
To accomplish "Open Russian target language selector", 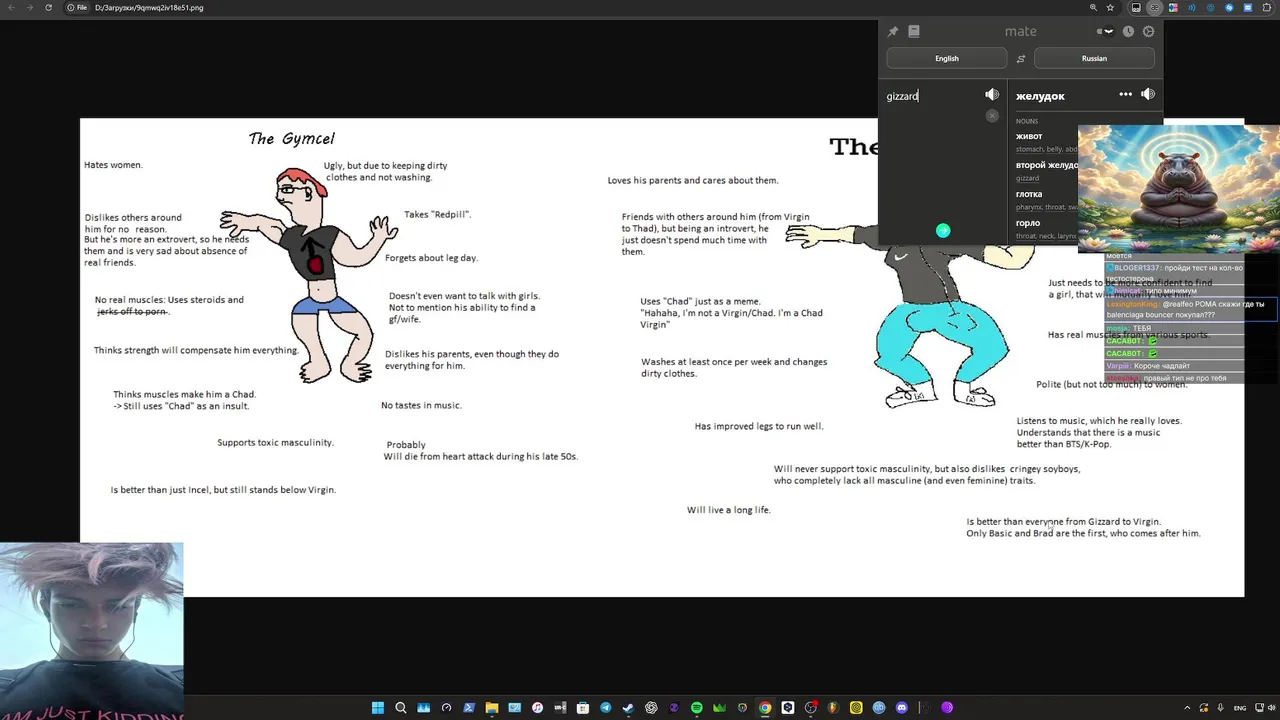I will [x=1094, y=58].
